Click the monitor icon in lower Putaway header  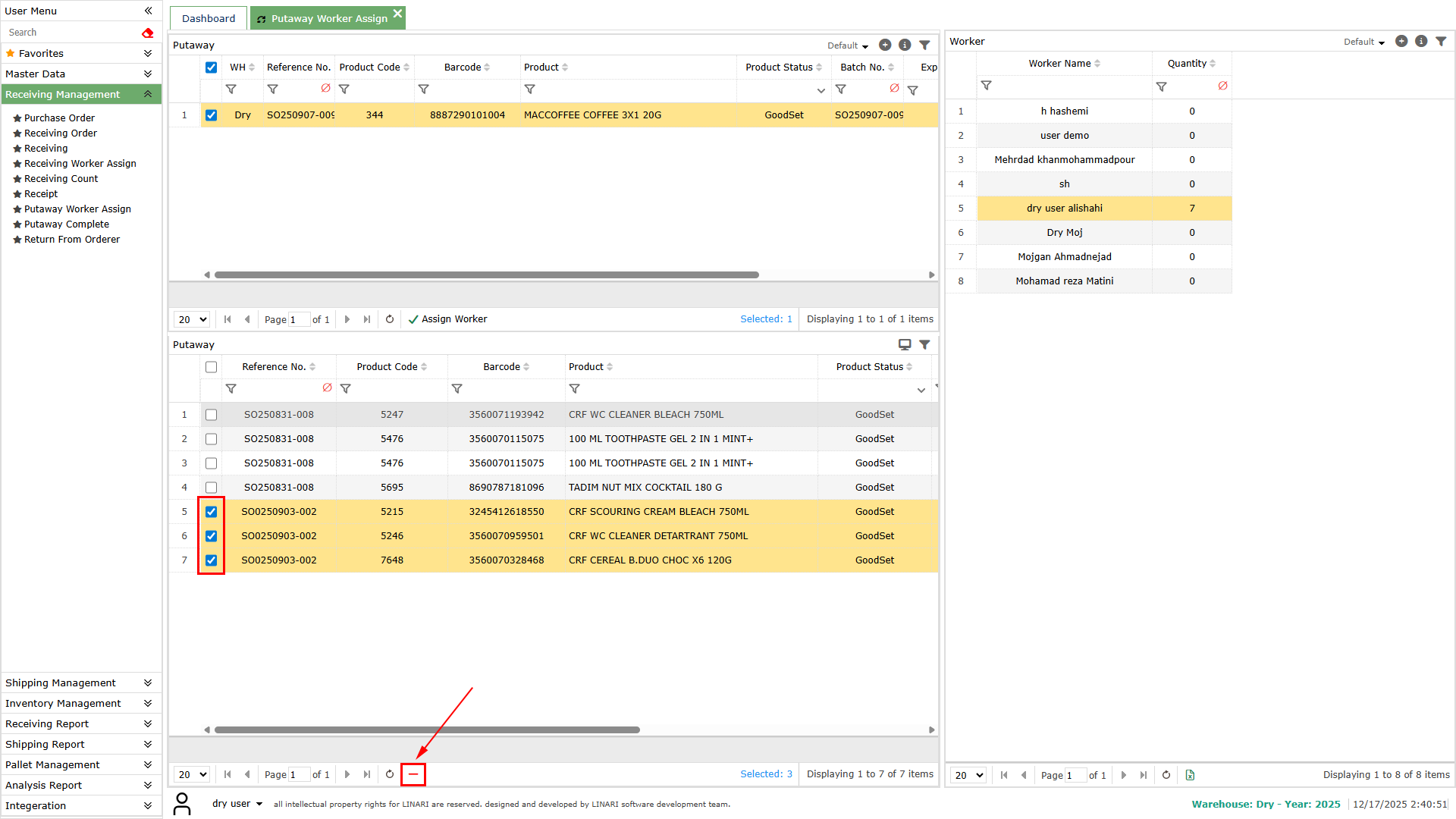click(904, 344)
